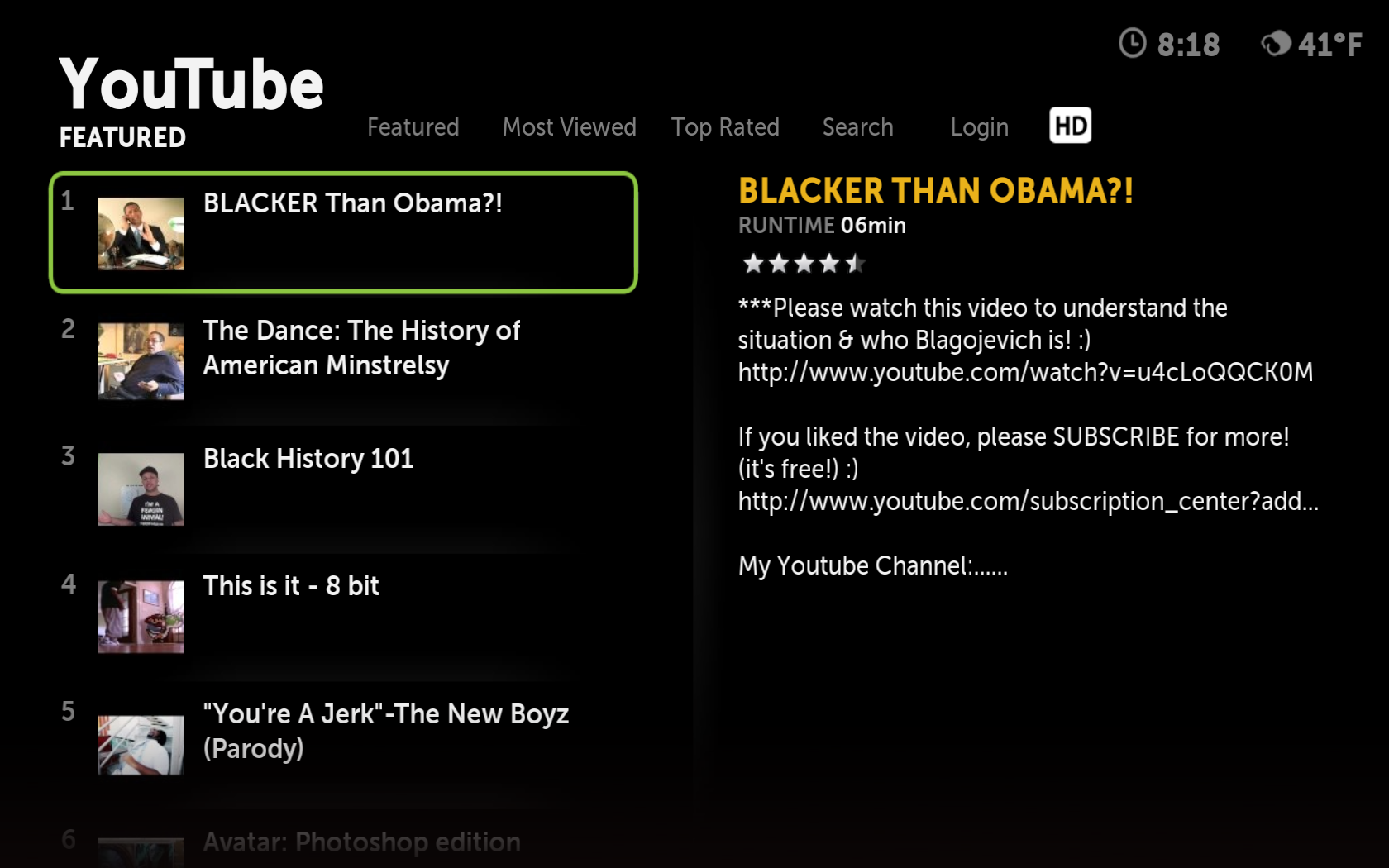This screenshot has width=1389, height=868.
Task: Click the FEATURED section heading
Action: pyautogui.click(x=122, y=138)
